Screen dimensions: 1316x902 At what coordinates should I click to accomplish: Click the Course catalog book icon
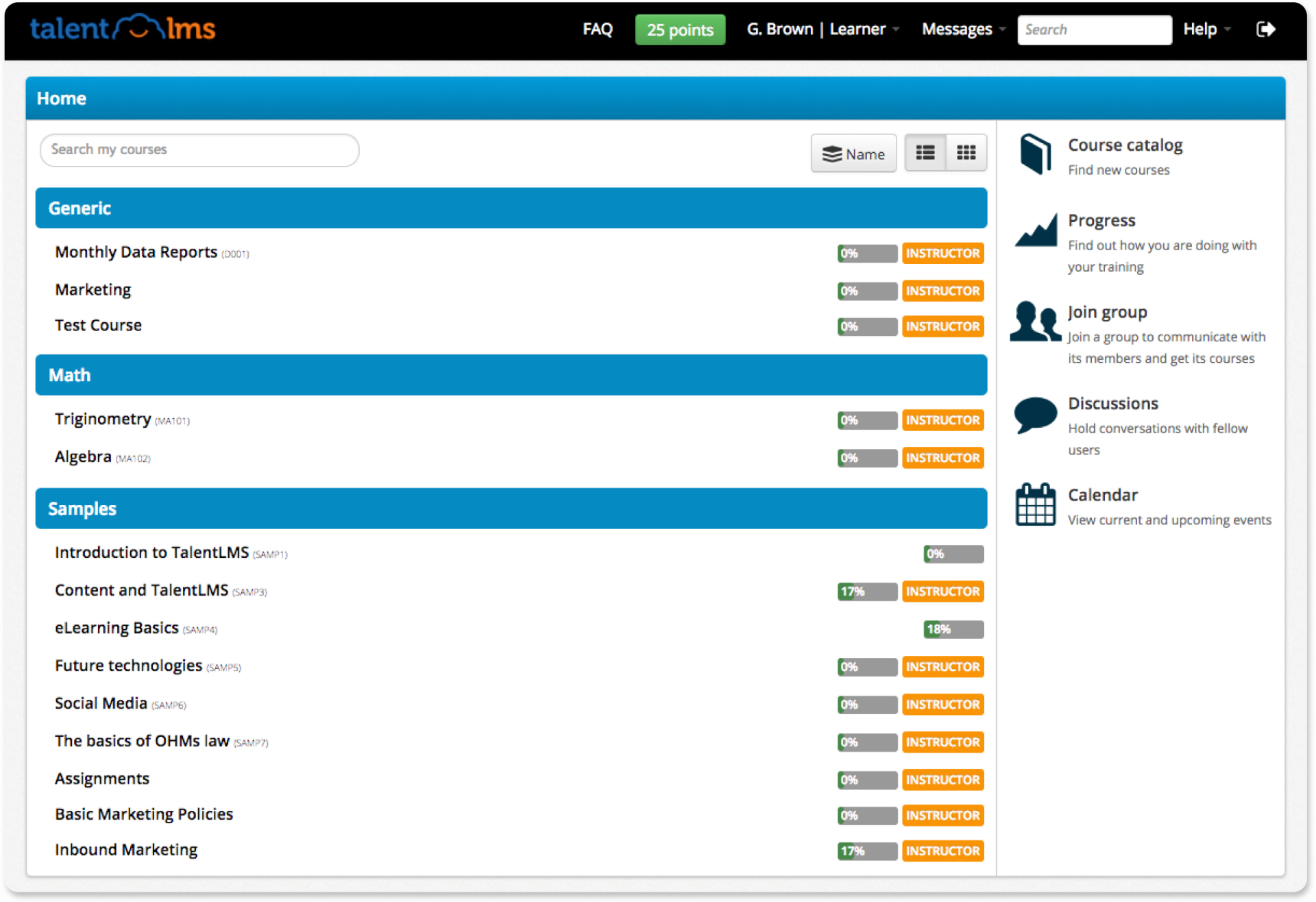1035,154
